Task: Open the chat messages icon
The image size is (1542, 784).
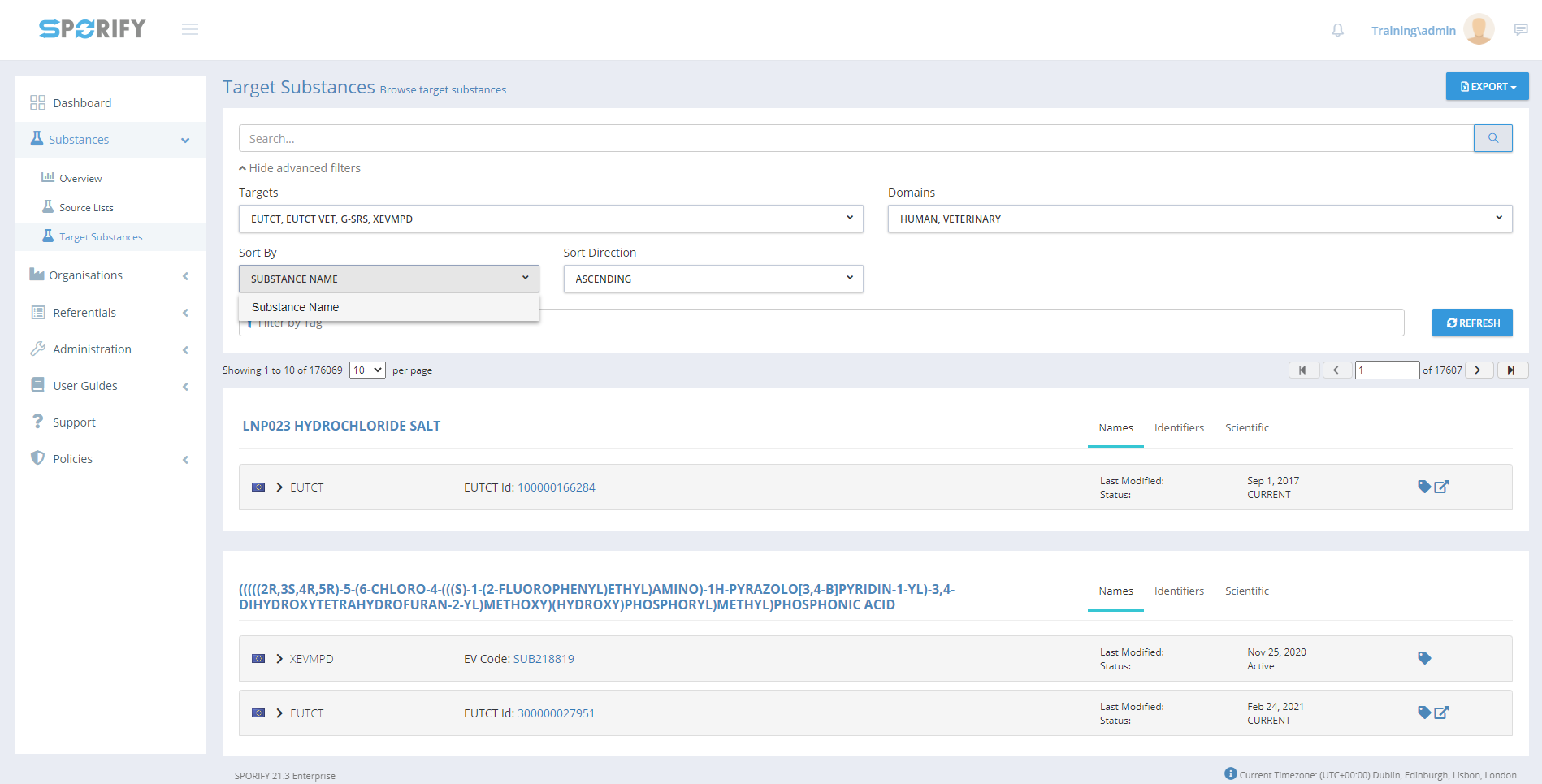Action: pyautogui.click(x=1521, y=30)
